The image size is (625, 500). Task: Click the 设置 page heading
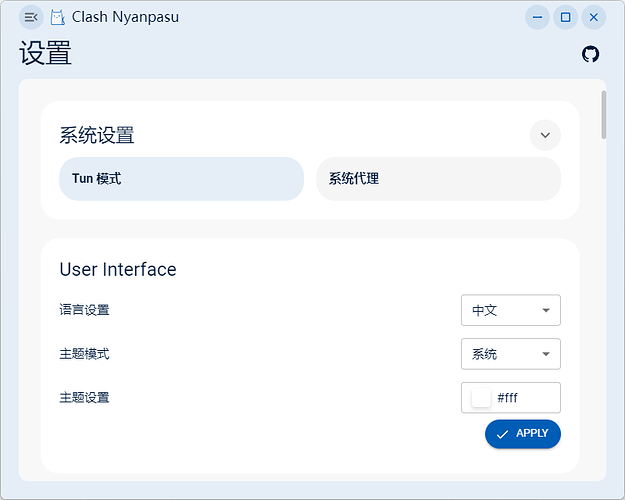45,53
